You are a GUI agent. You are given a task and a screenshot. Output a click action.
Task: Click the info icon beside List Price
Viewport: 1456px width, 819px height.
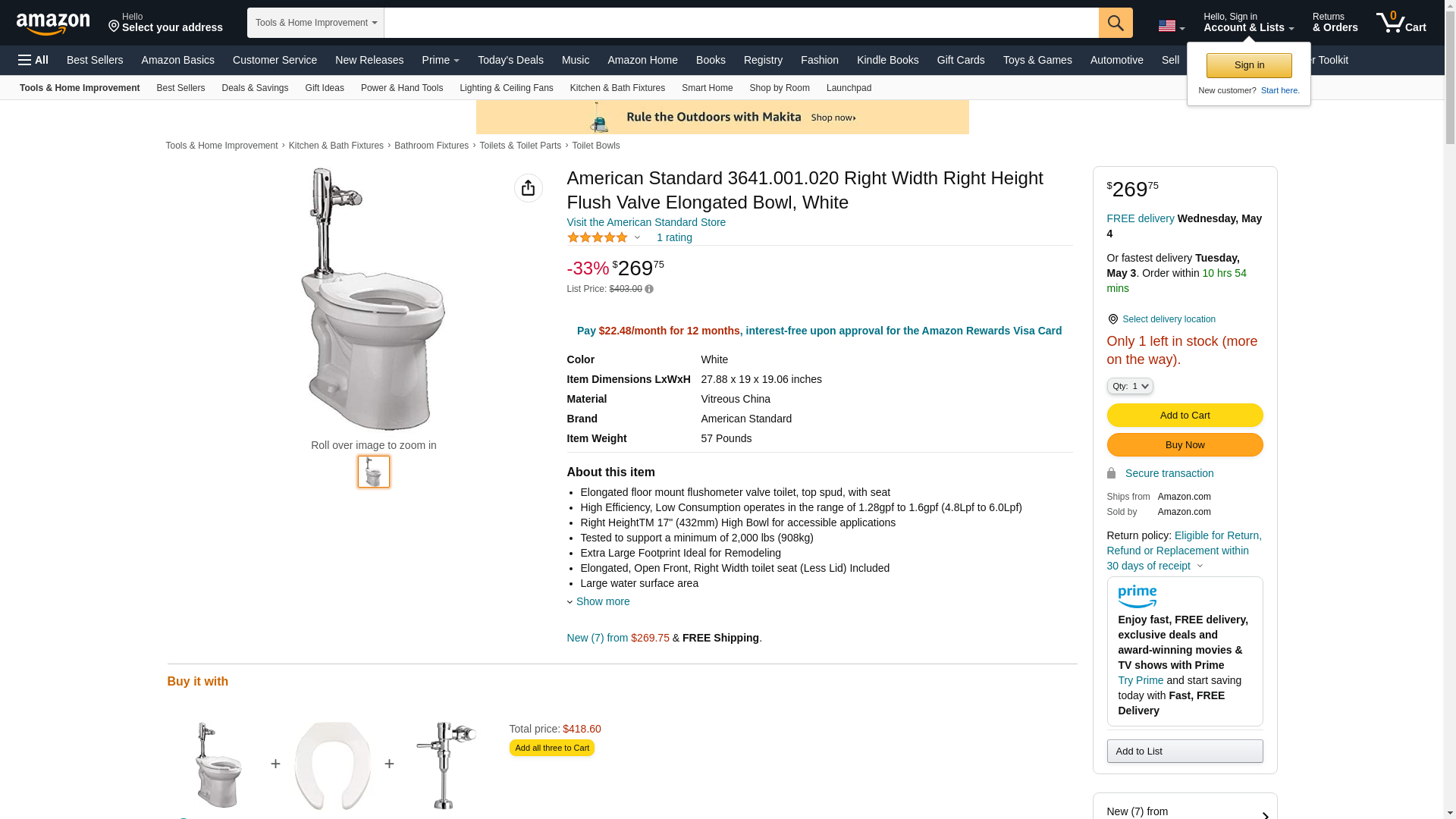tap(649, 289)
